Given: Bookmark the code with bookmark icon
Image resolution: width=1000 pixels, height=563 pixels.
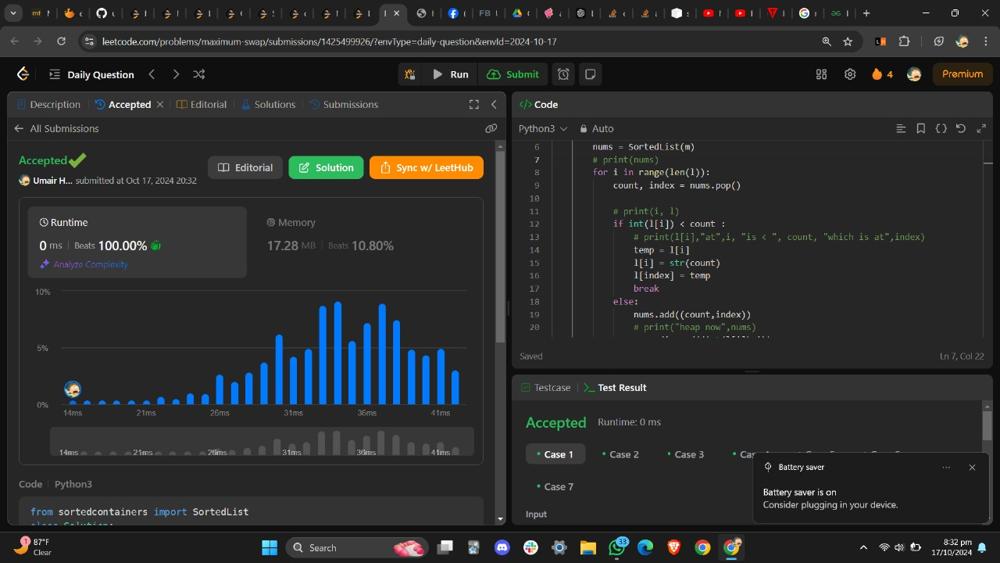Looking at the screenshot, I should pyautogui.click(x=921, y=128).
